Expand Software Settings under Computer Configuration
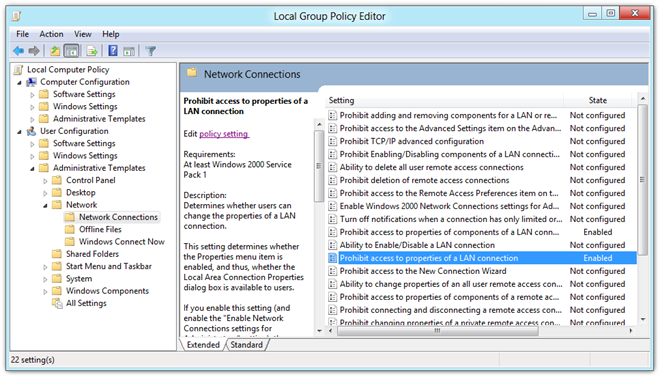The width and height of the screenshot is (660, 377). tap(32, 95)
